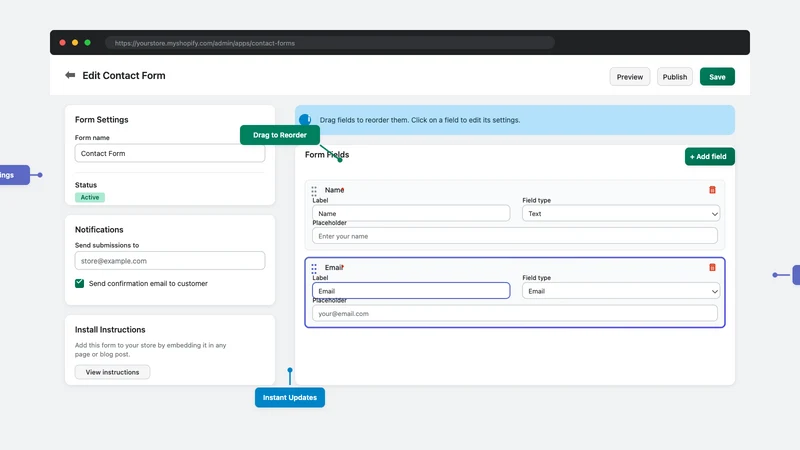Click the Form Settings heading
The image size is (800, 450).
(x=102, y=119)
